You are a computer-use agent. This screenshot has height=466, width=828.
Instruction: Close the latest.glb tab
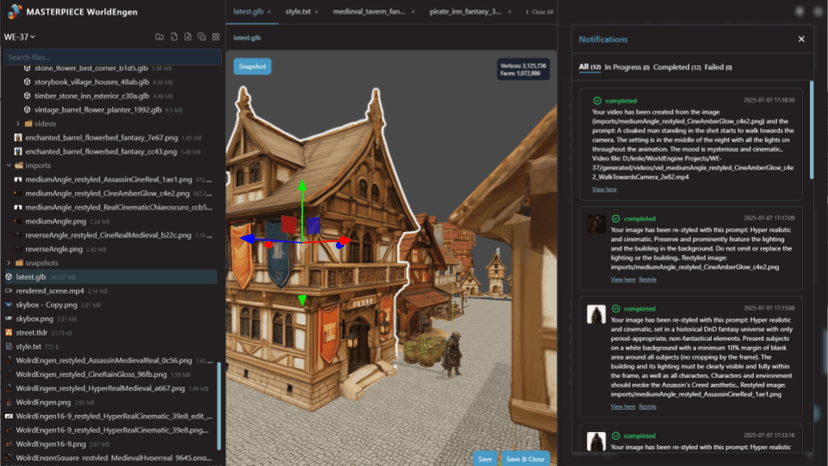[x=269, y=12]
